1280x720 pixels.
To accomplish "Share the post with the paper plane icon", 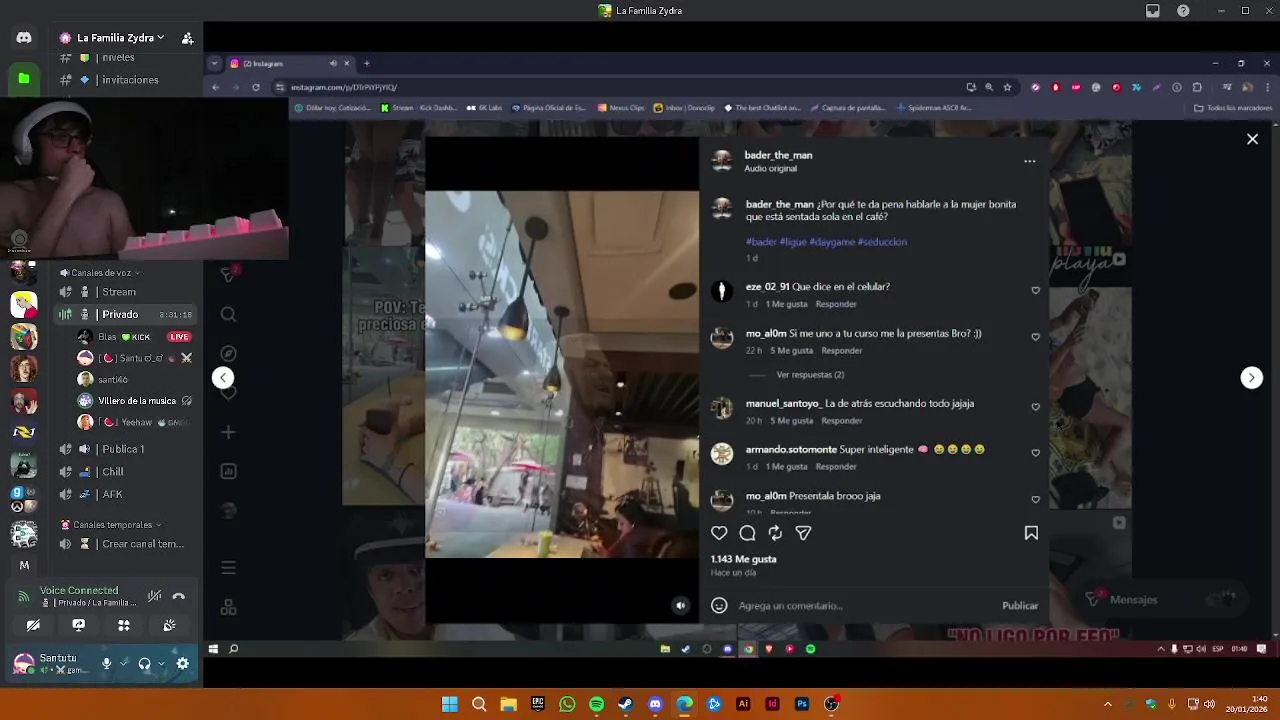I will [803, 533].
